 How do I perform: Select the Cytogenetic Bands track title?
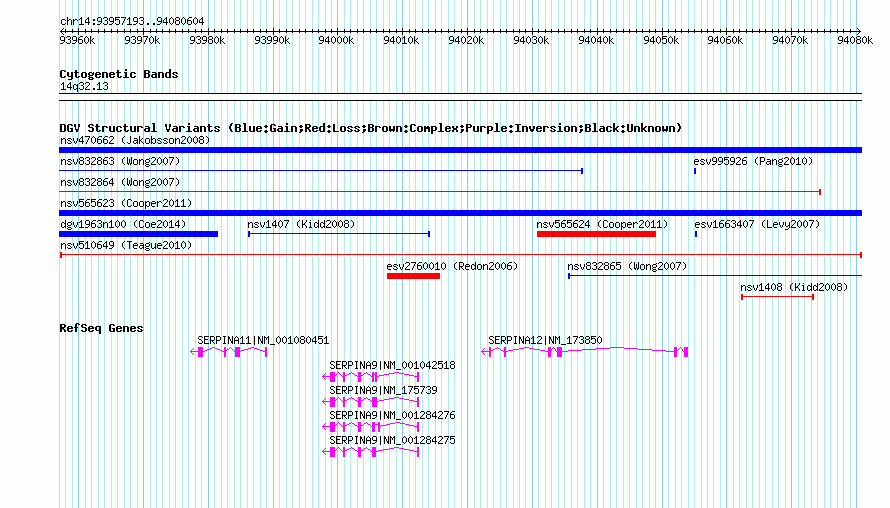click(119, 74)
